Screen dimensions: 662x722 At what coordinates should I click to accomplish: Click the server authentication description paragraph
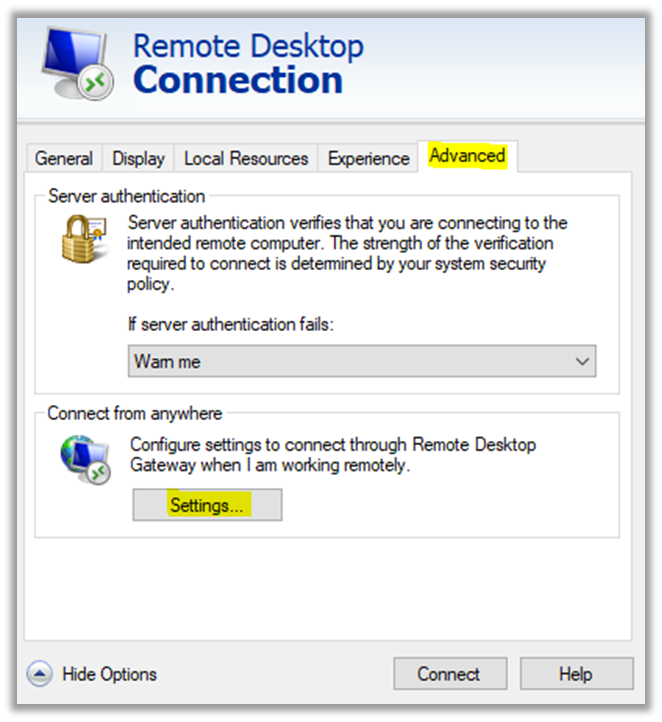pyautogui.click(x=347, y=253)
